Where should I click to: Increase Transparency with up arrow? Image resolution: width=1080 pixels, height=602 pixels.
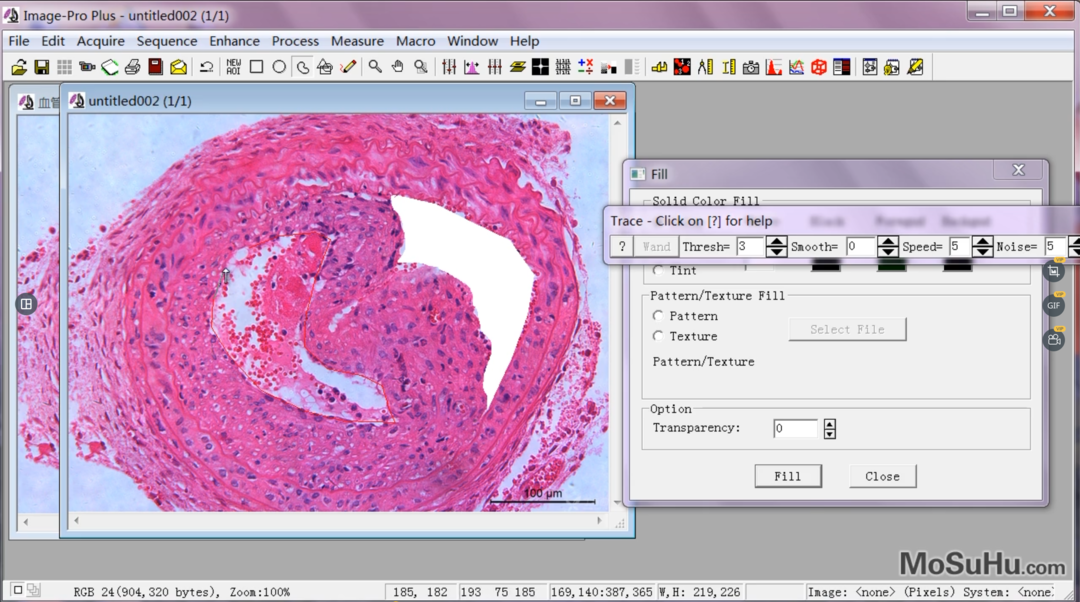(x=830, y=424)
